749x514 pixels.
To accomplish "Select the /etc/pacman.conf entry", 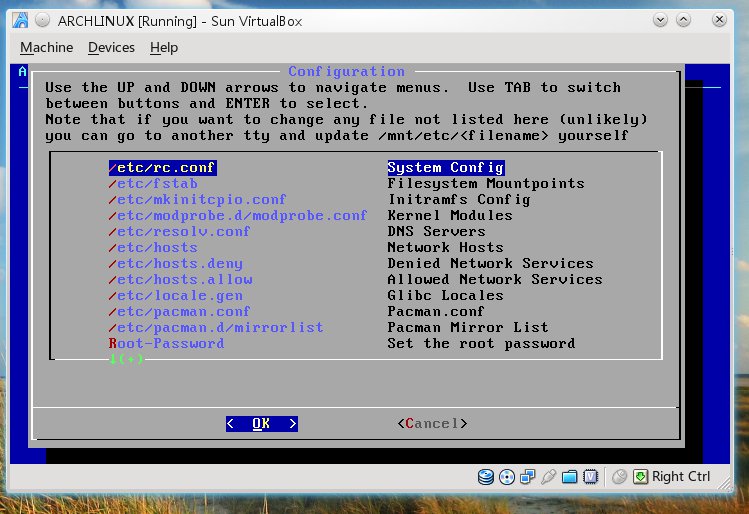I will coord(179,311).
